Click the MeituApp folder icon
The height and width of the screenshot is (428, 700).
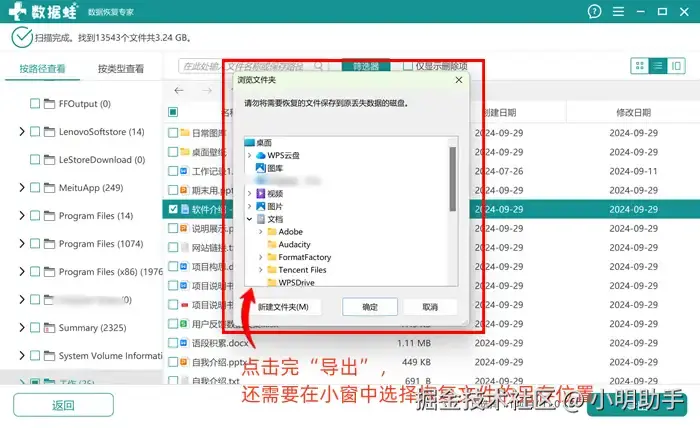tap(50, 188)
